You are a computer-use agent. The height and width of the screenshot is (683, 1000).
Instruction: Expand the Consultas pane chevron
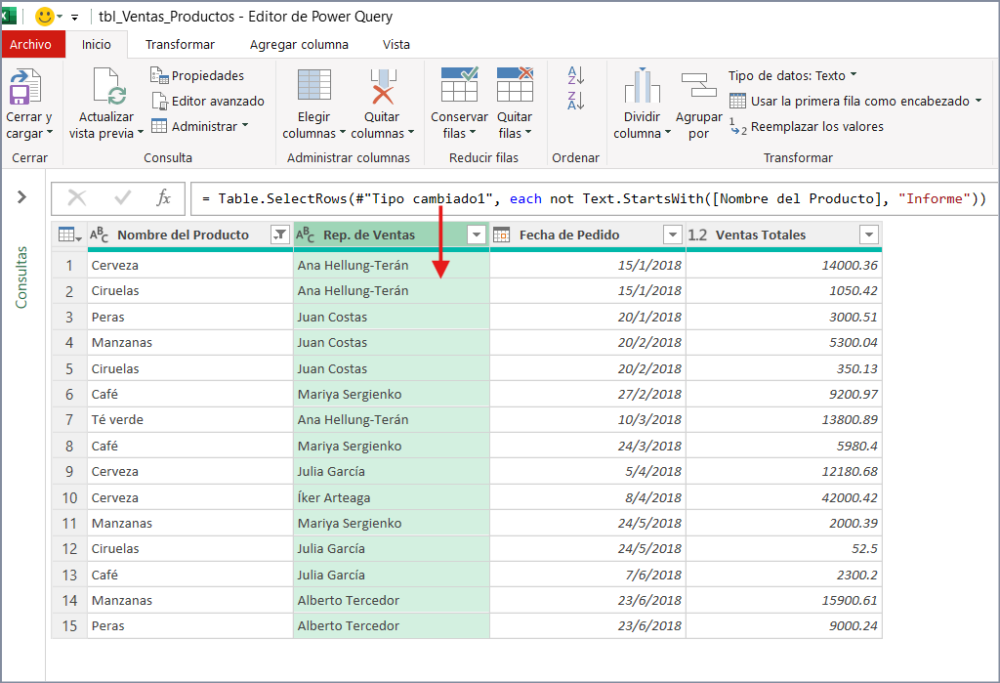pos(22,197)
